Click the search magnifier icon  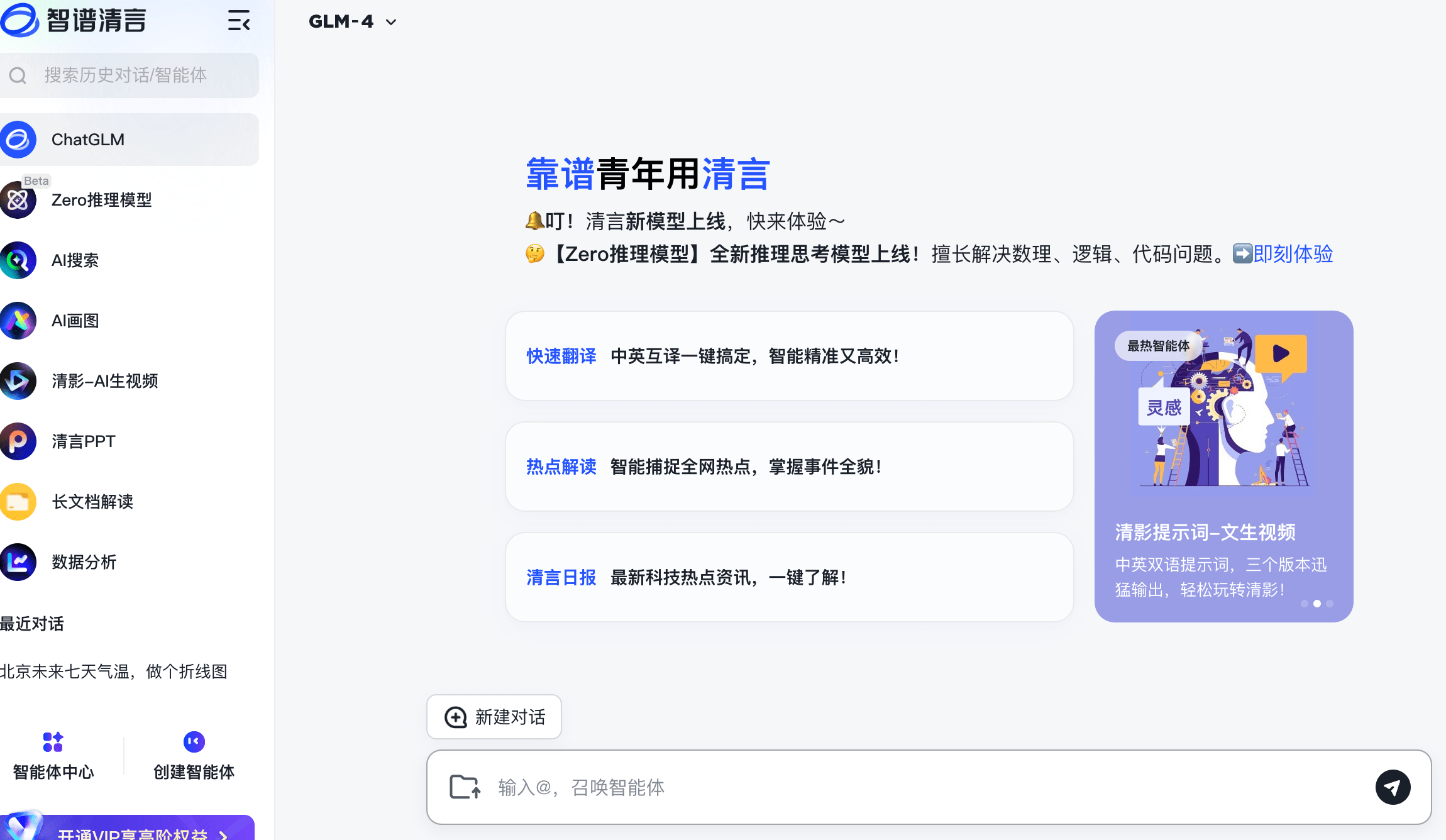click(x=18, y=75)
